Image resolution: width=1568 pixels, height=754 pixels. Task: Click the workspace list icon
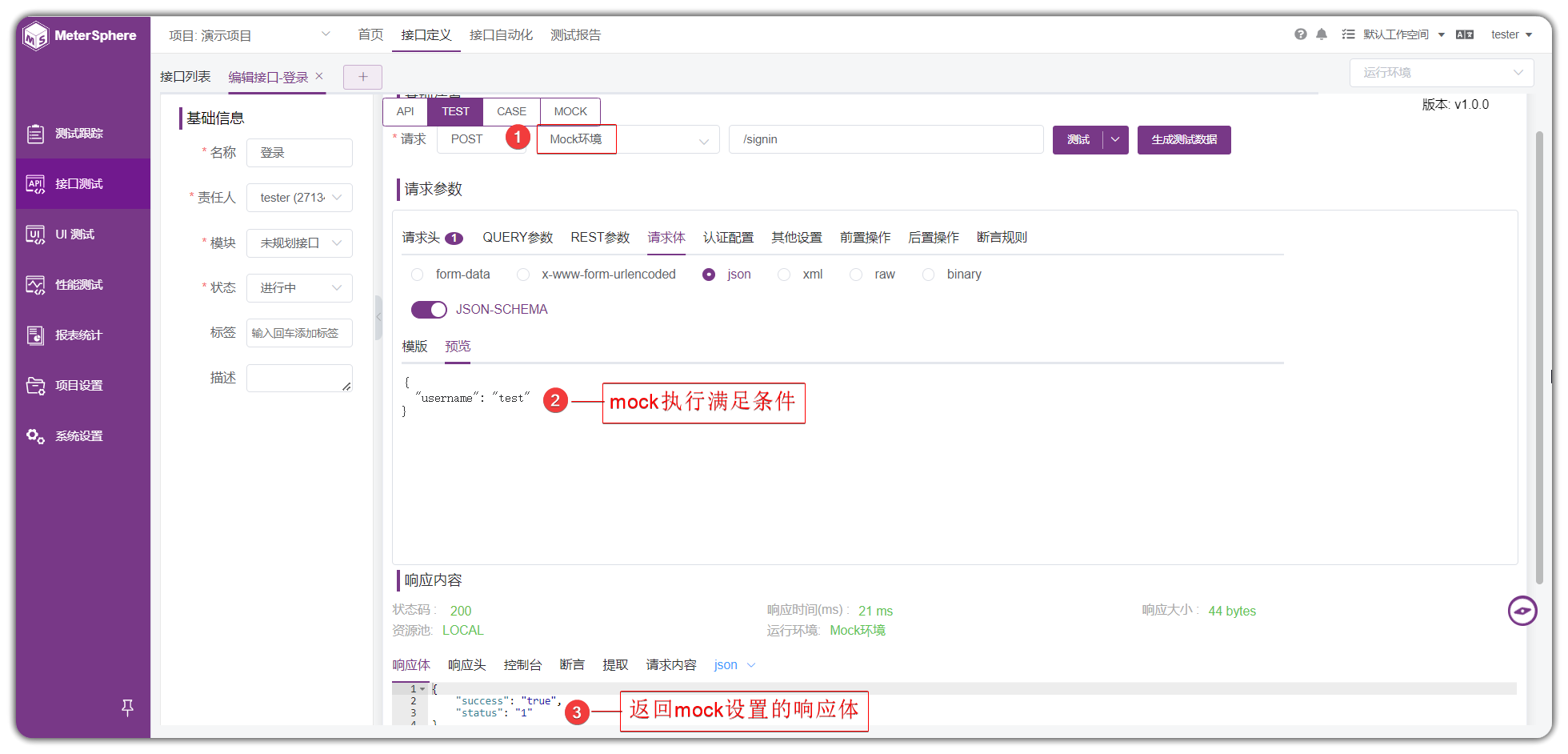click(1348, 34)
